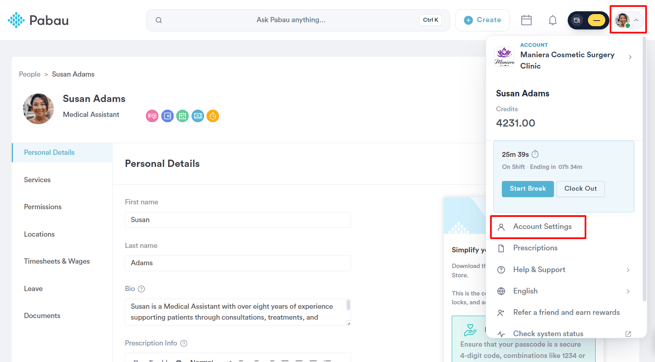655x362 pixels.
Task: Click Susan Adams breadcrumb text
Action: tap(73, 74)
